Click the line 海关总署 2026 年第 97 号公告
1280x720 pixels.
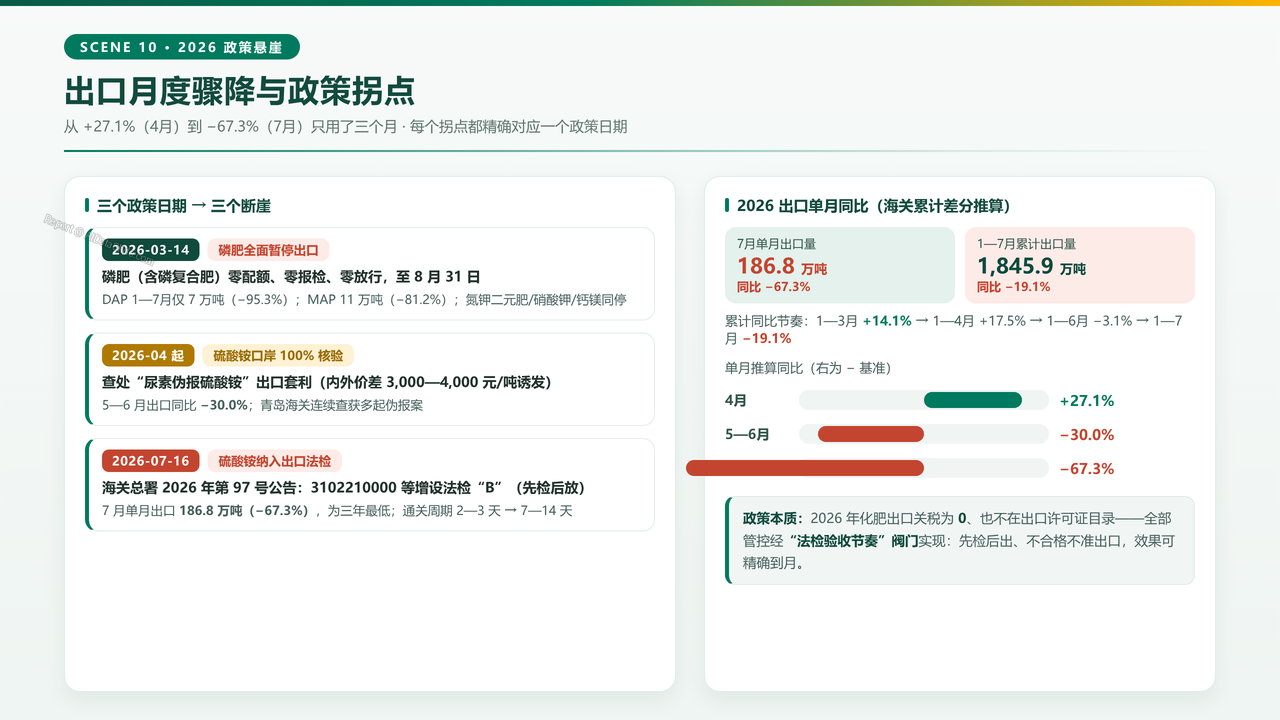click(343, 487)
